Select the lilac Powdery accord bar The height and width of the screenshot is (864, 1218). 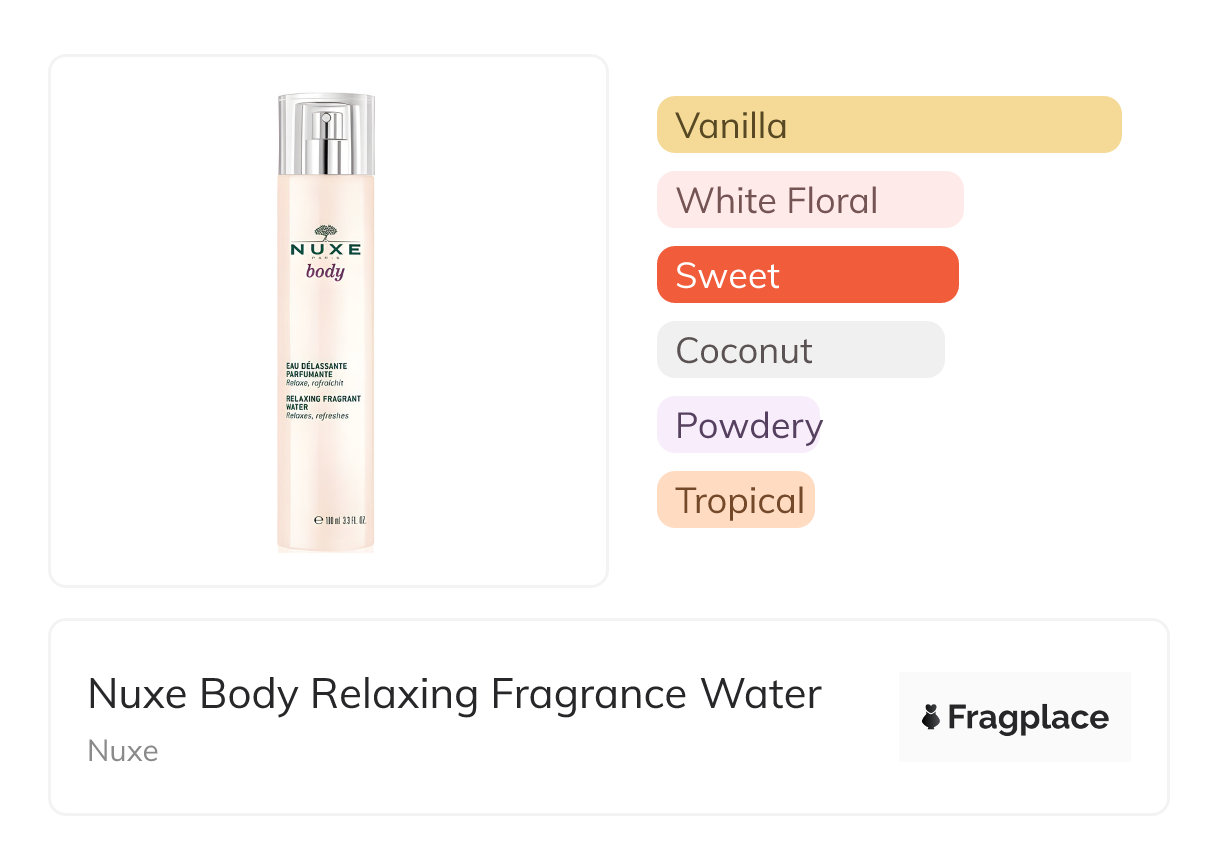(738, 425)
